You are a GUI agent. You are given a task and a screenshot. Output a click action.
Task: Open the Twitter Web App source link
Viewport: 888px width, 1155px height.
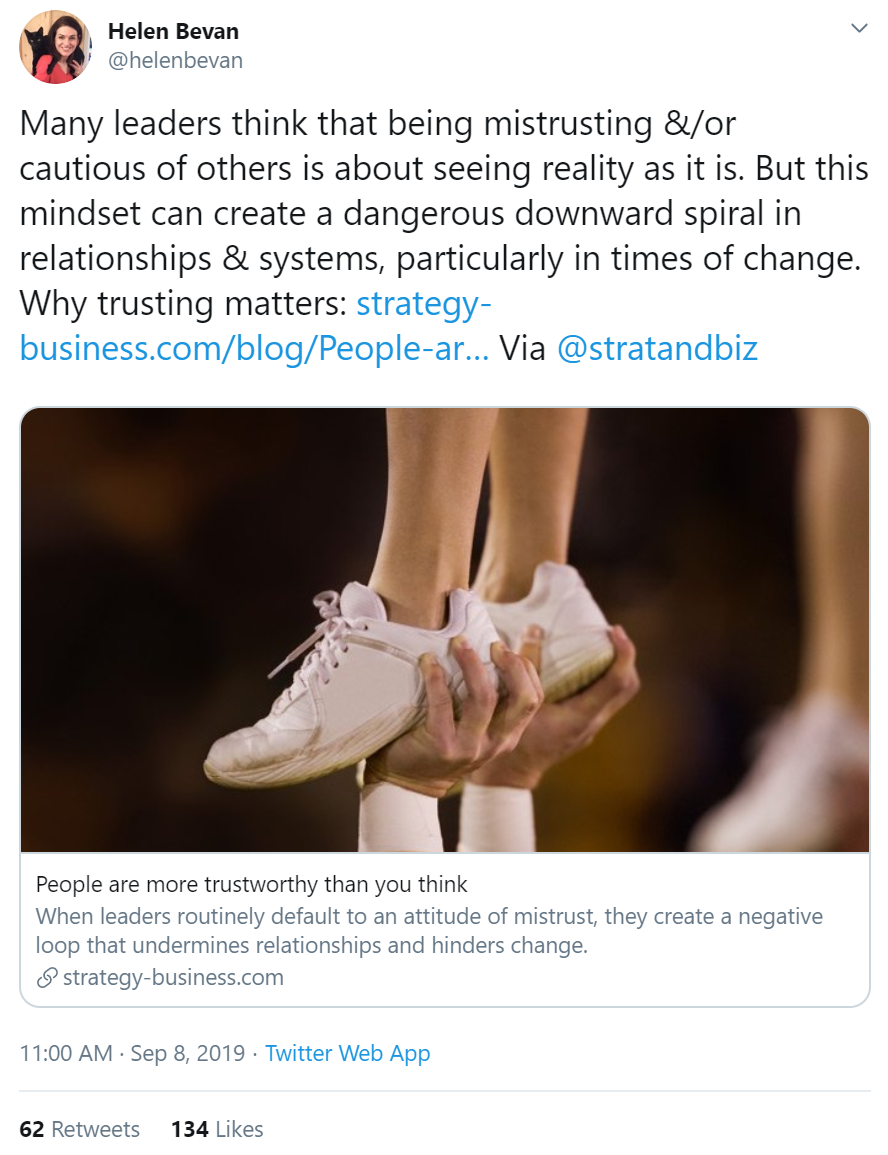pos(347,1053)
